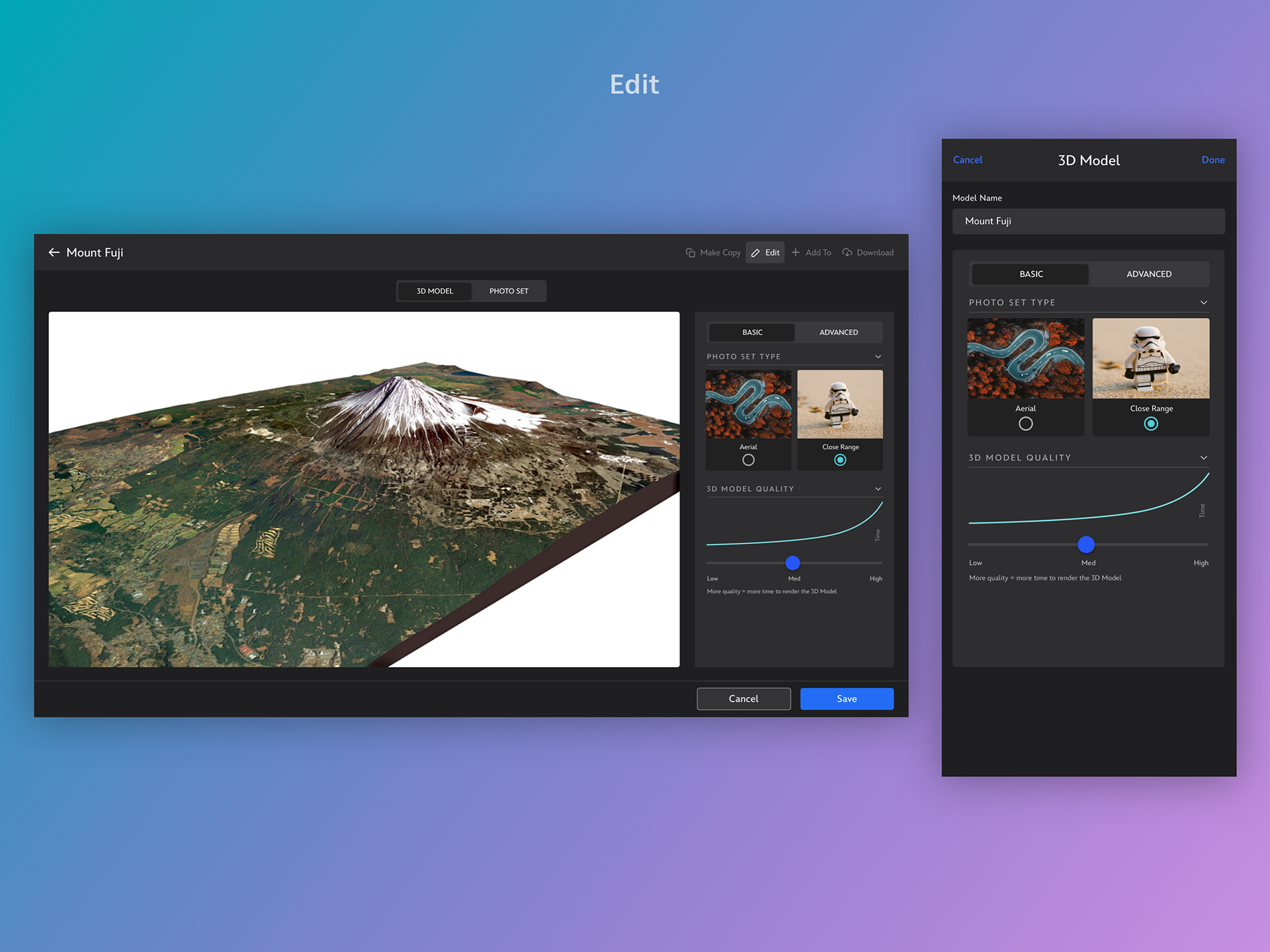
Task: Collapse 3D Model Quality section in desktop panel
Action: [878, 489]
